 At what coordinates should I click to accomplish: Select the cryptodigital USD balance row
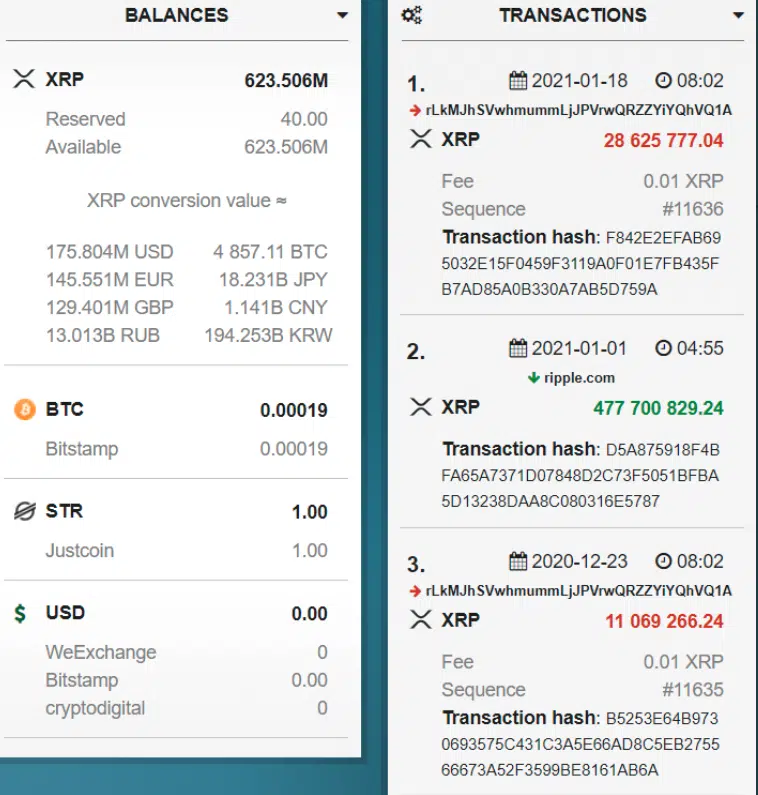186,709
